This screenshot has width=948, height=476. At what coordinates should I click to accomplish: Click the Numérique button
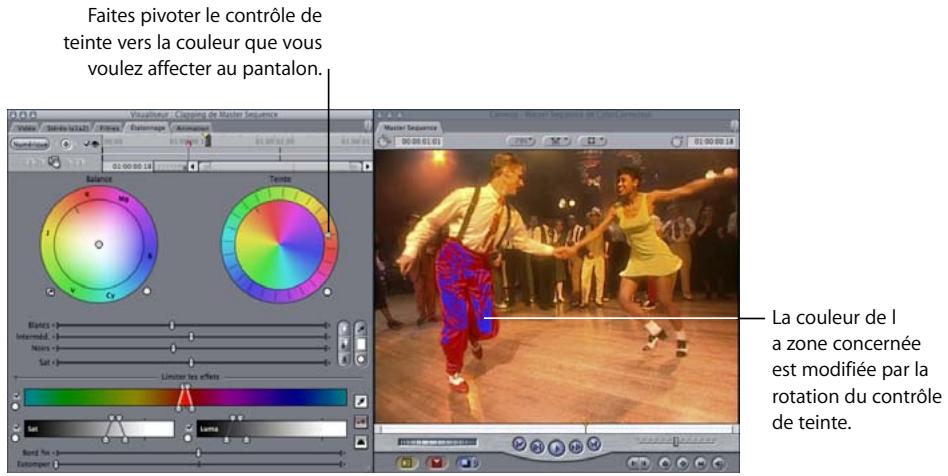[29, 145]
